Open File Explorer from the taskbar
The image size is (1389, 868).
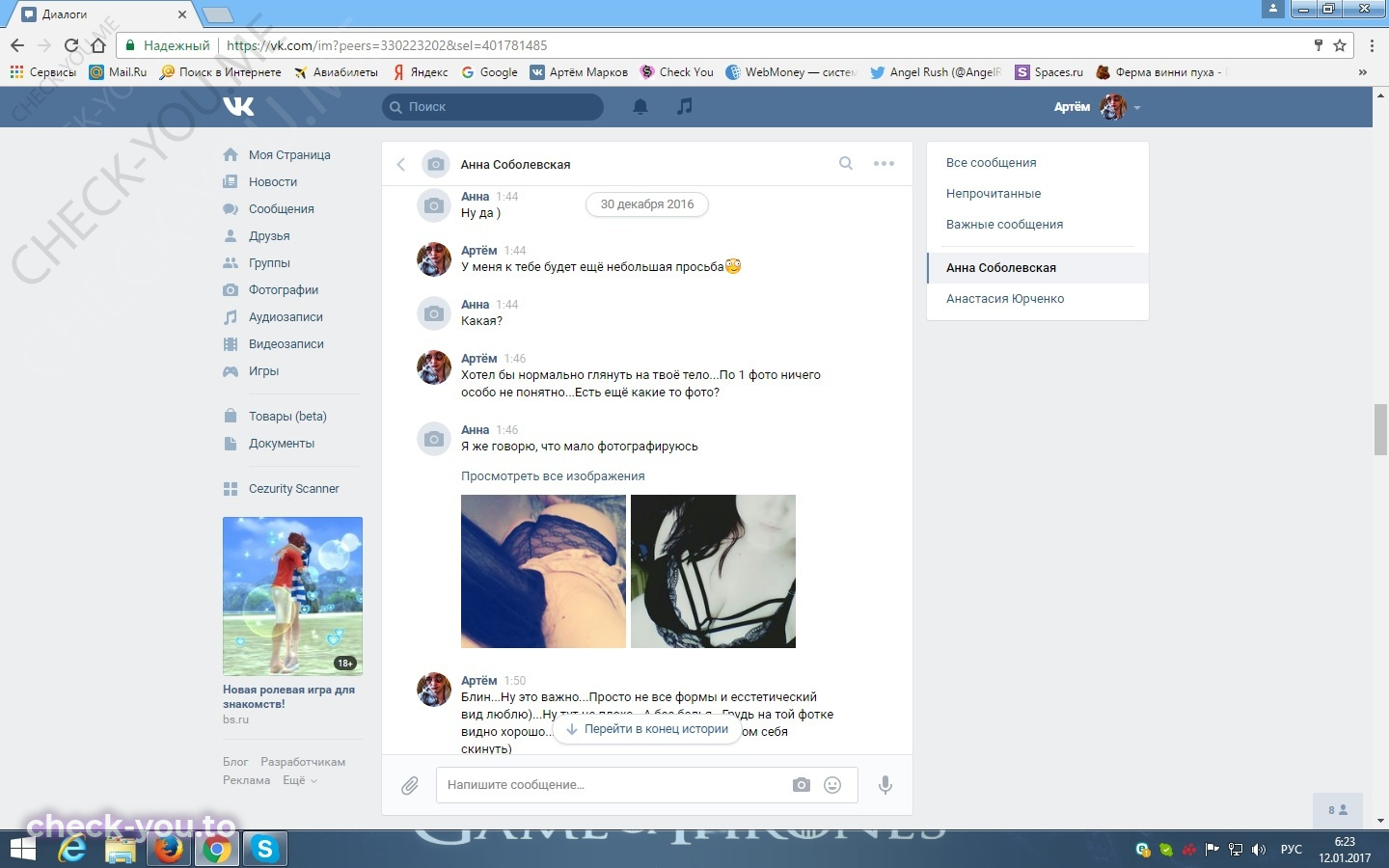pyautogui.click(x=121, y=849)
